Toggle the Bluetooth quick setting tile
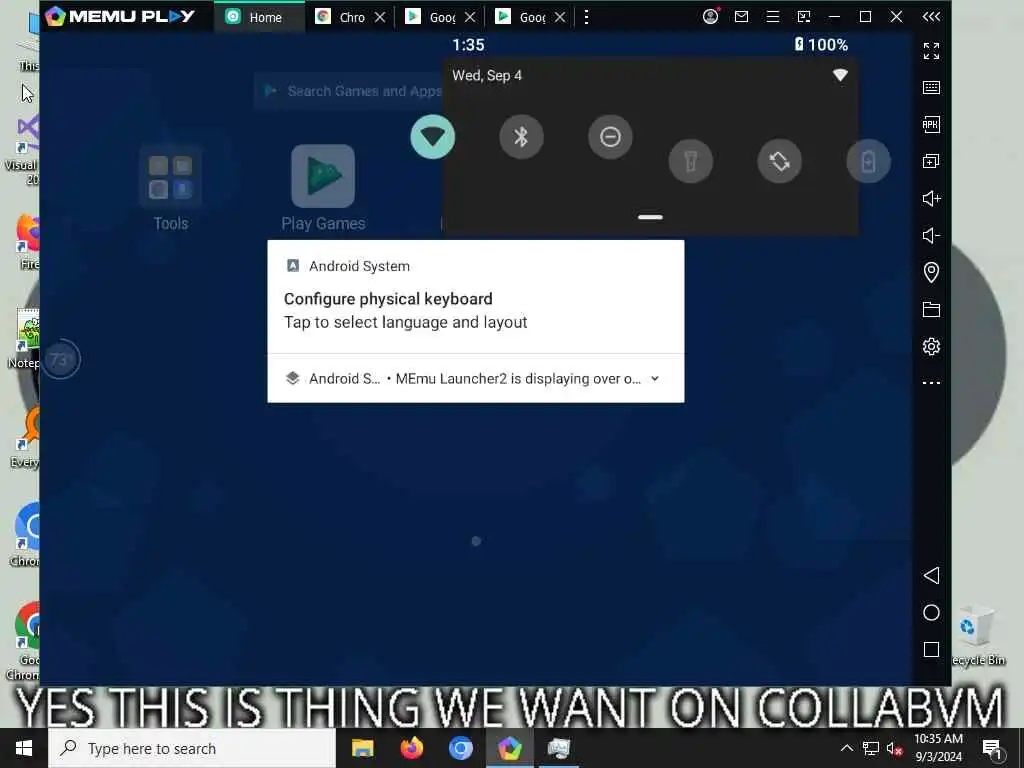Image resolution: width=1024 pixels, height=768 pixels. coord(521,137)
